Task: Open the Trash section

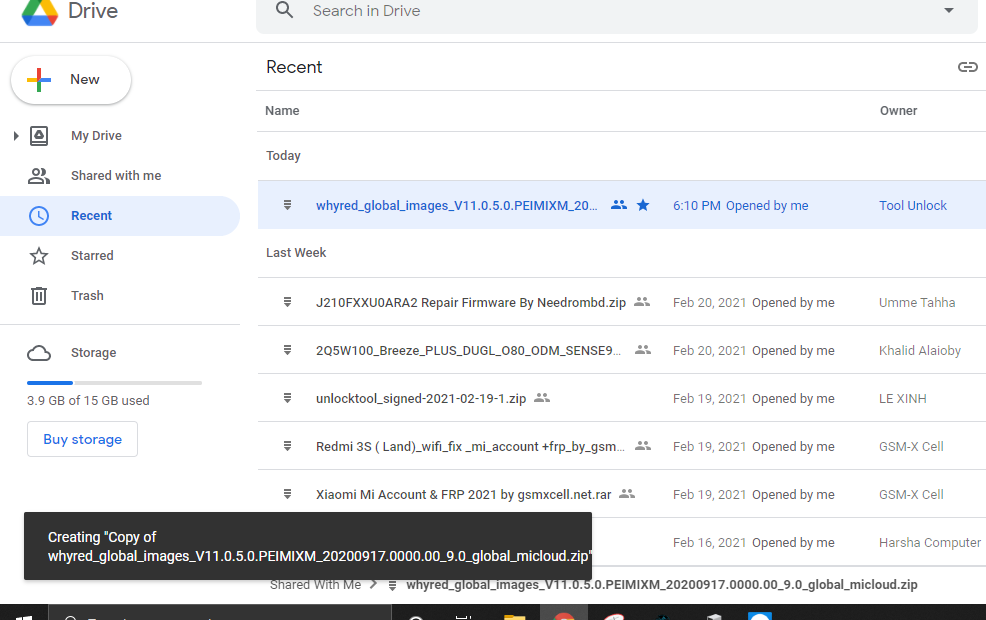Action: click(x=87, y=296)
